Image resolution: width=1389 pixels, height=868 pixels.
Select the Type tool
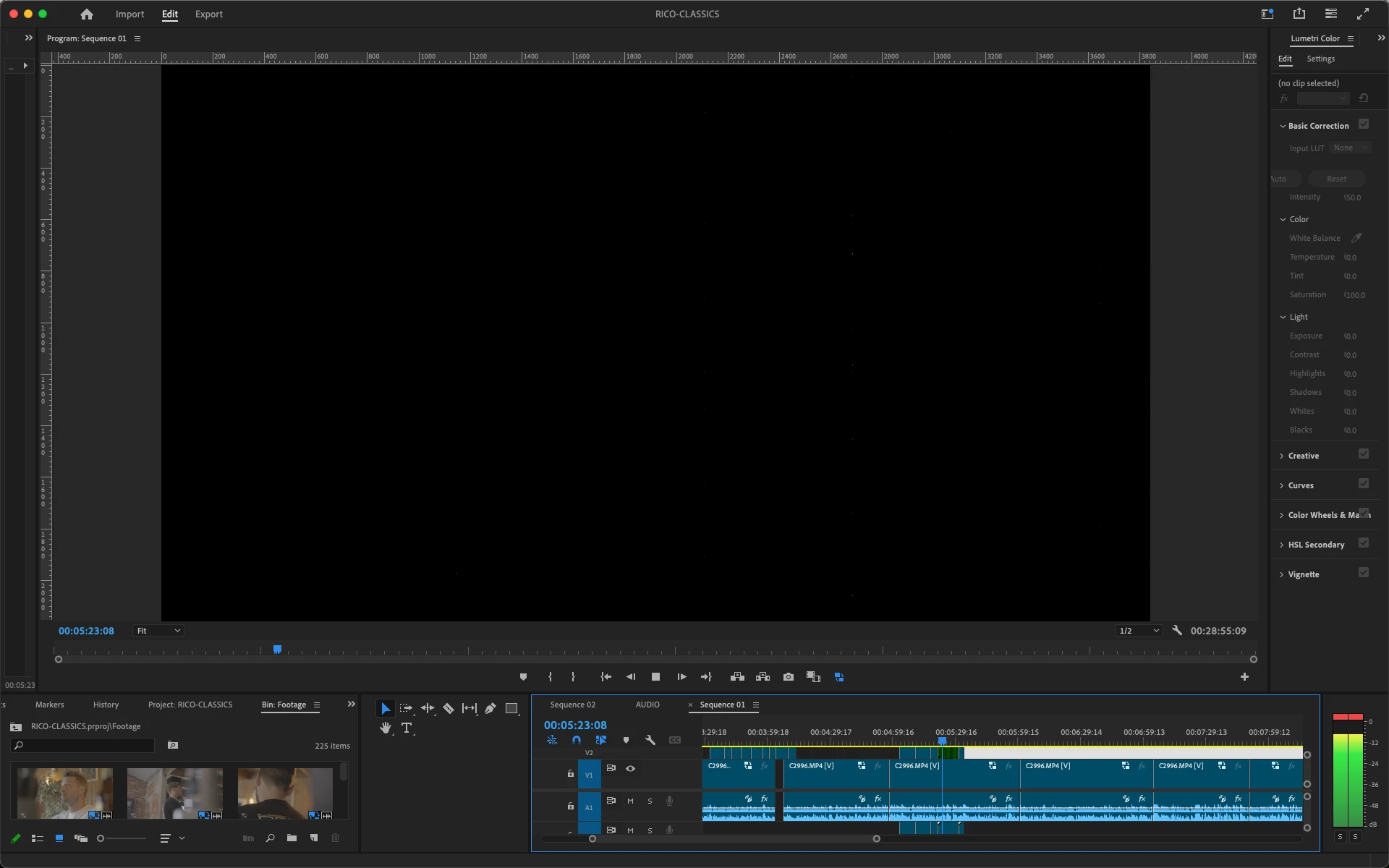pyautogui.click(x=407, y=728)
